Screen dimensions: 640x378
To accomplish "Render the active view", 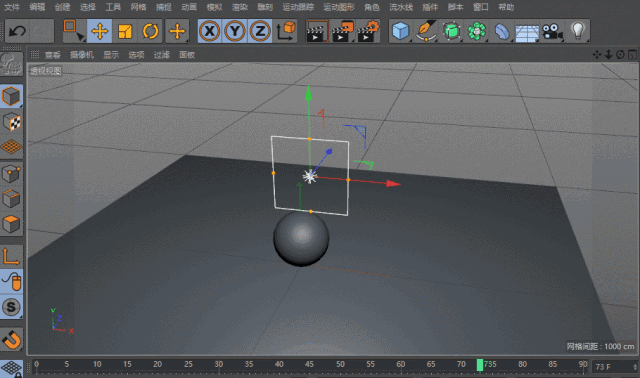I will tap(317, 31).
